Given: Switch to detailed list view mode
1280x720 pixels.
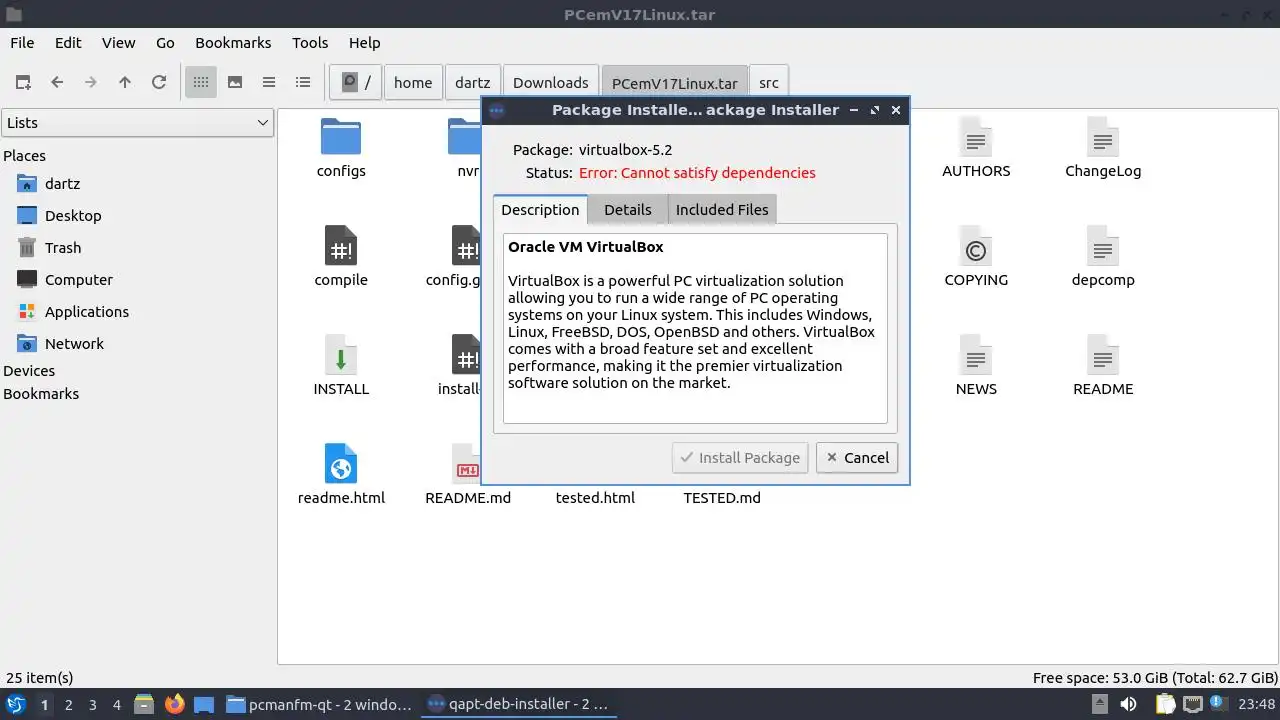Looking at the screenshot, I should click(303, 82).
